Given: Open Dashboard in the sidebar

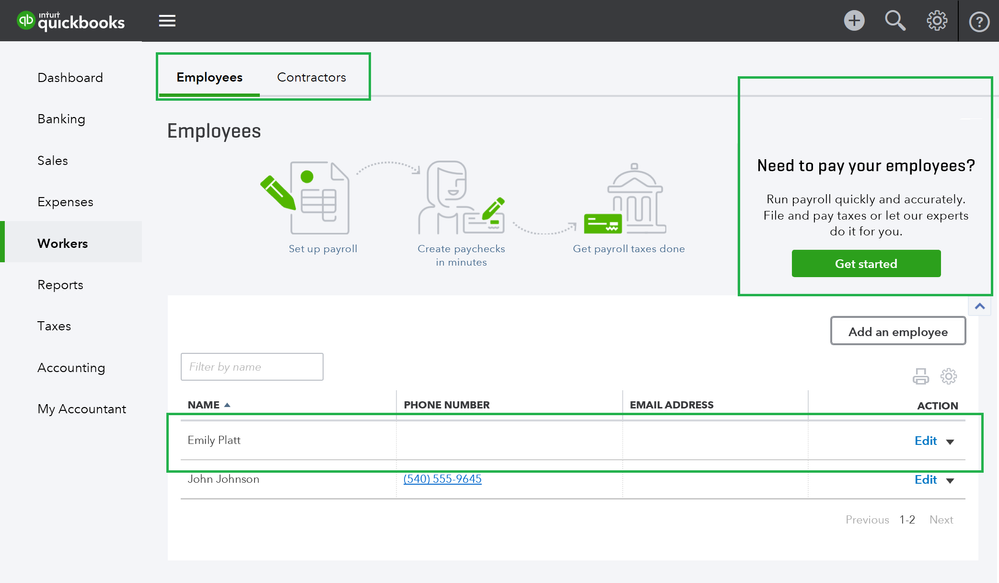Looking at the screenshot, I should click(x=70, y=78).
